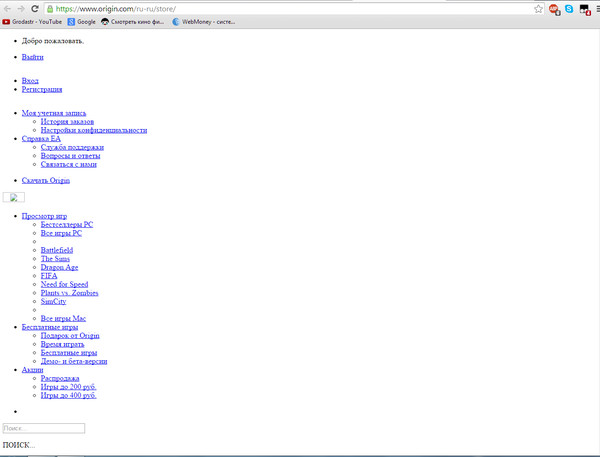The width and height of the screenshot is (600, 457).
Task: Click the Поиск search input field
Action: click(44, 428)
